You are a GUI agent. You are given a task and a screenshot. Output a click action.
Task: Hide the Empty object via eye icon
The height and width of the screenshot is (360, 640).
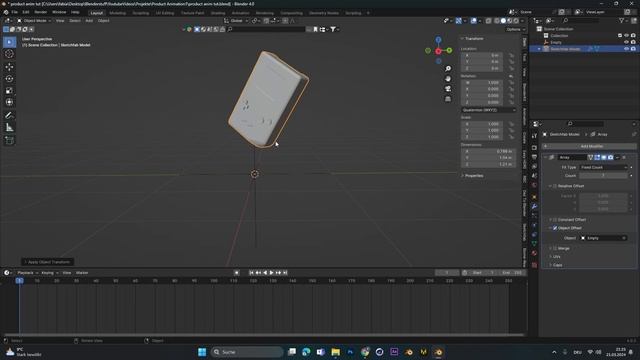pos(626,42)
